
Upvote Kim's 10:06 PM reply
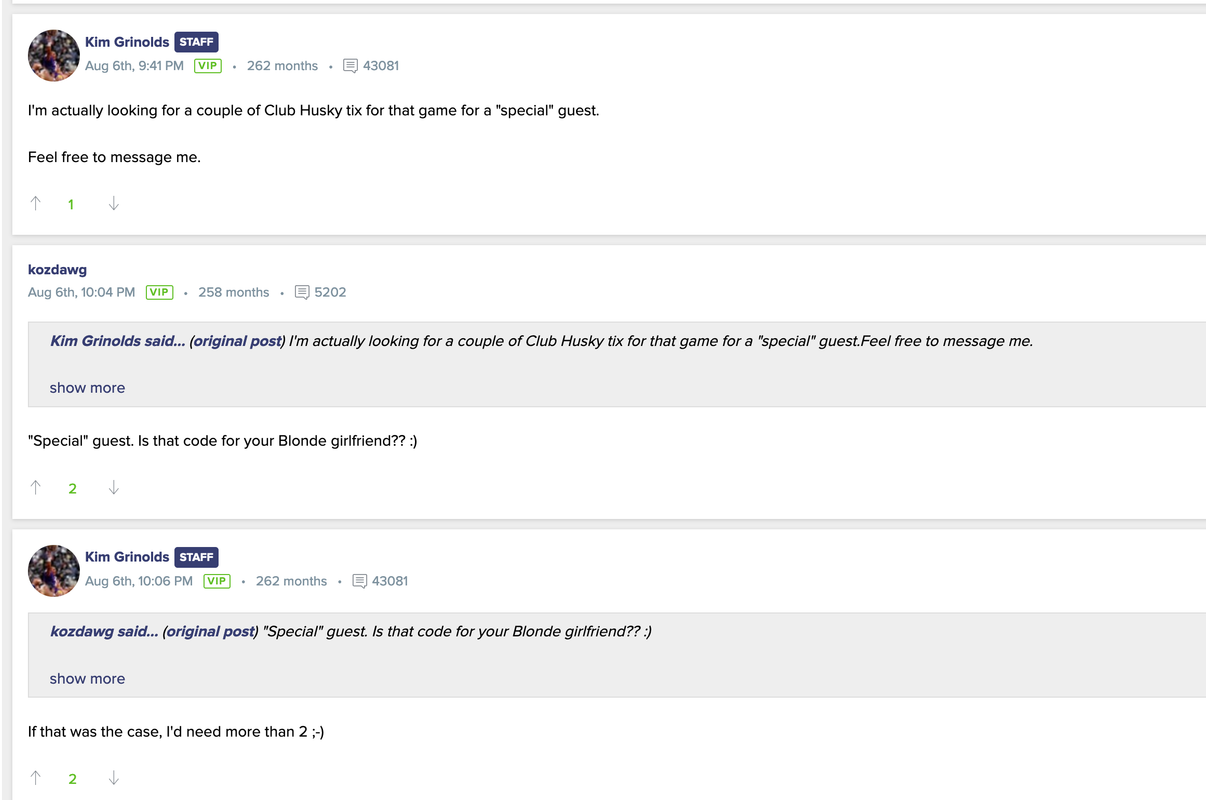[x=35, y=778]
